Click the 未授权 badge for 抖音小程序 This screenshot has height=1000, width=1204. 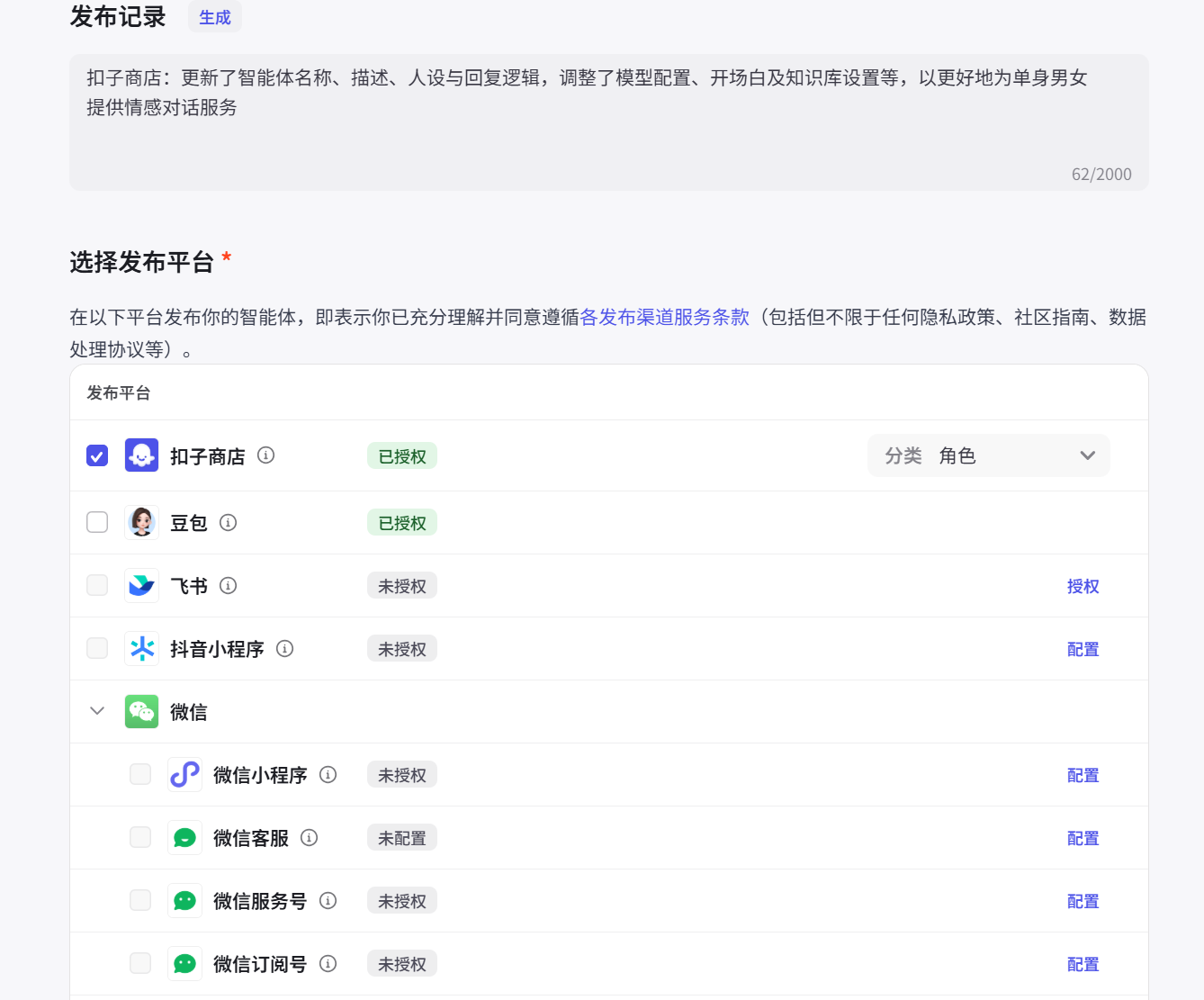tap(402, 649)
